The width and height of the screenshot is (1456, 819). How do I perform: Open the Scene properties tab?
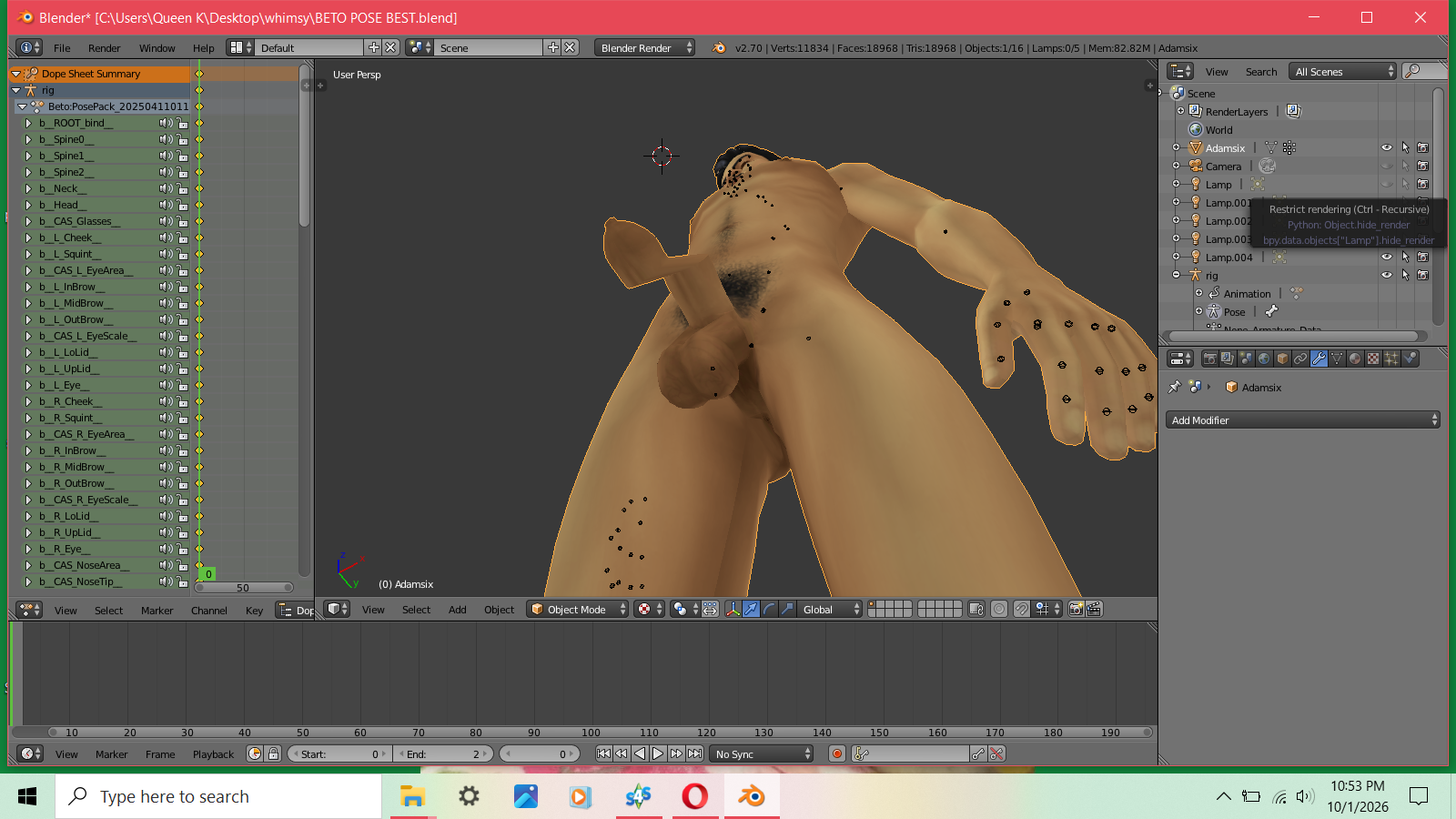[1246, 359]
